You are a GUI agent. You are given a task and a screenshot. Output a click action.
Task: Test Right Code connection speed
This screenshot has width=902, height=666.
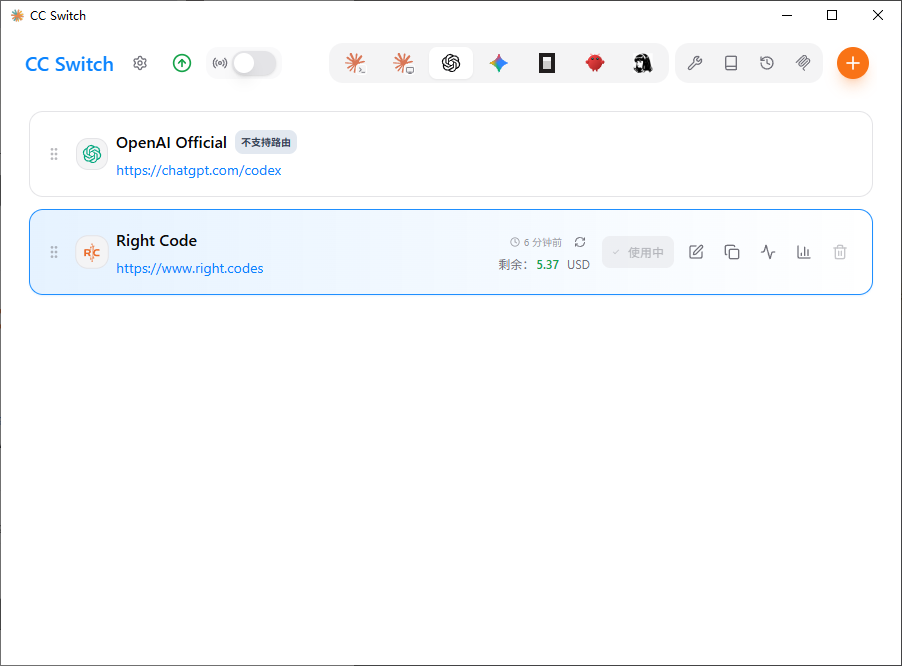768,252
